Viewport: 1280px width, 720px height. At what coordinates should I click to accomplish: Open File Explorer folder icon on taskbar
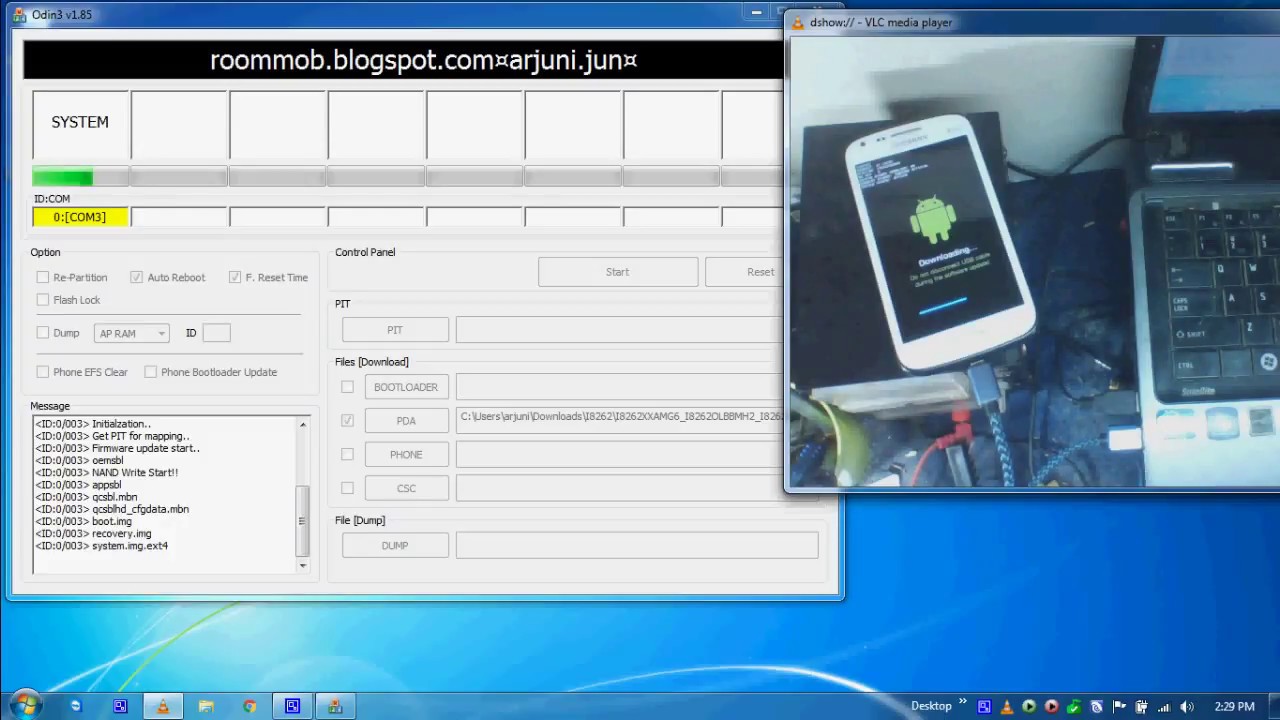pos(206,706)
